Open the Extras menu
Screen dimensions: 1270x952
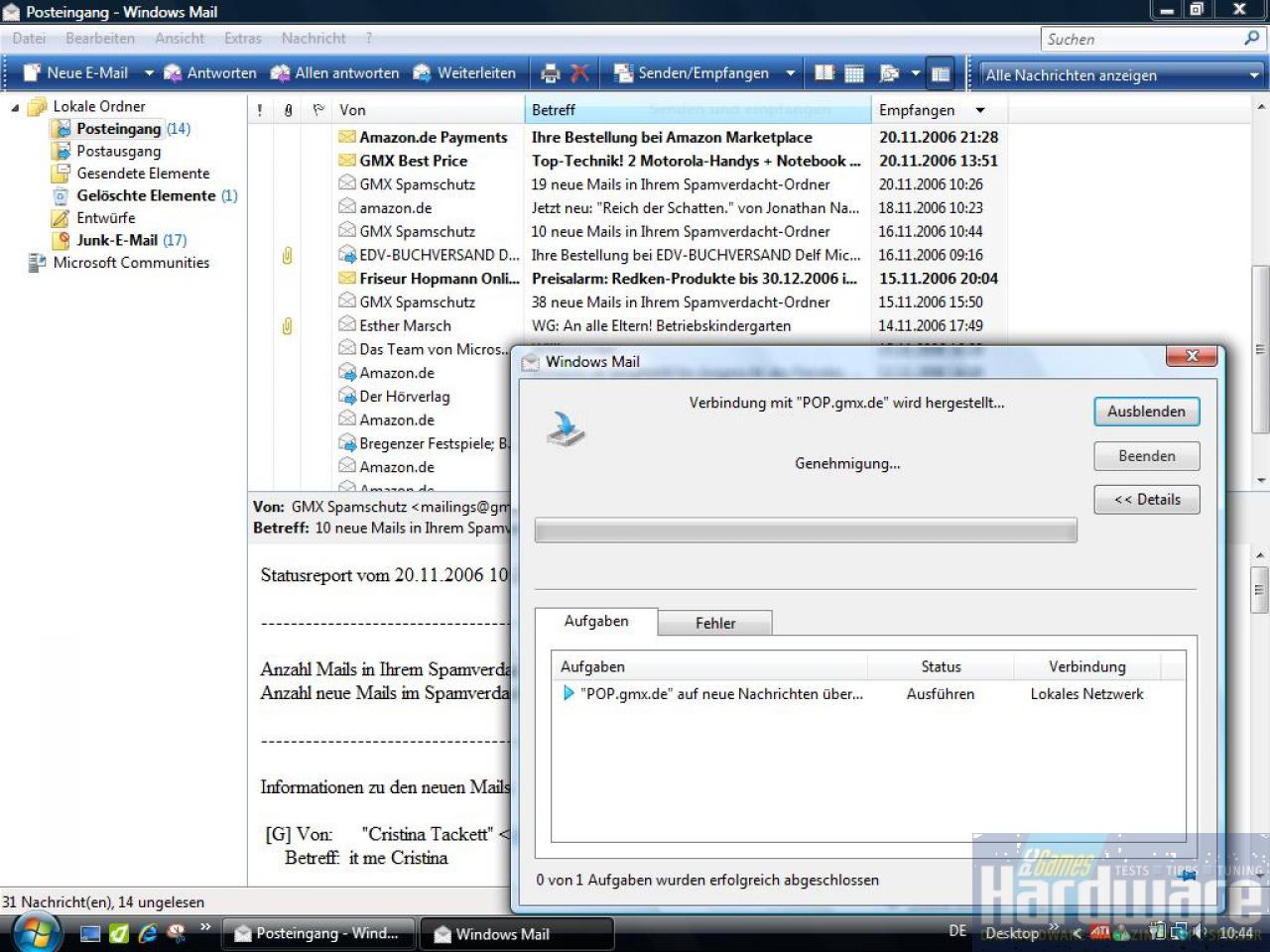point(243,39)
